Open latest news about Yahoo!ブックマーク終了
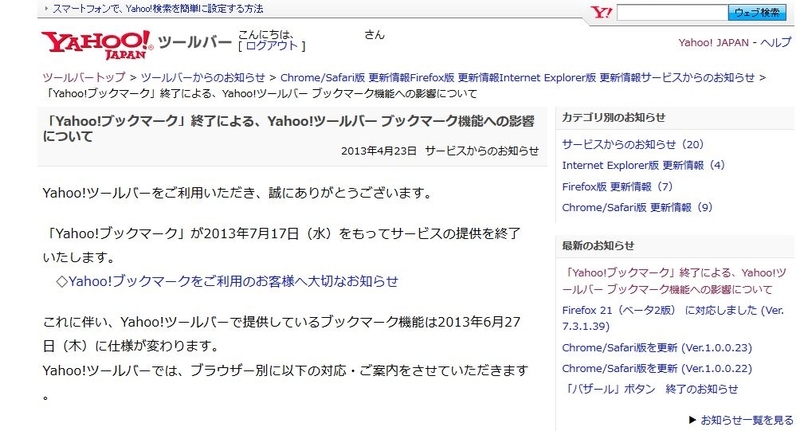The width and height of the screenshot is (800, 431). coord(673,281)
